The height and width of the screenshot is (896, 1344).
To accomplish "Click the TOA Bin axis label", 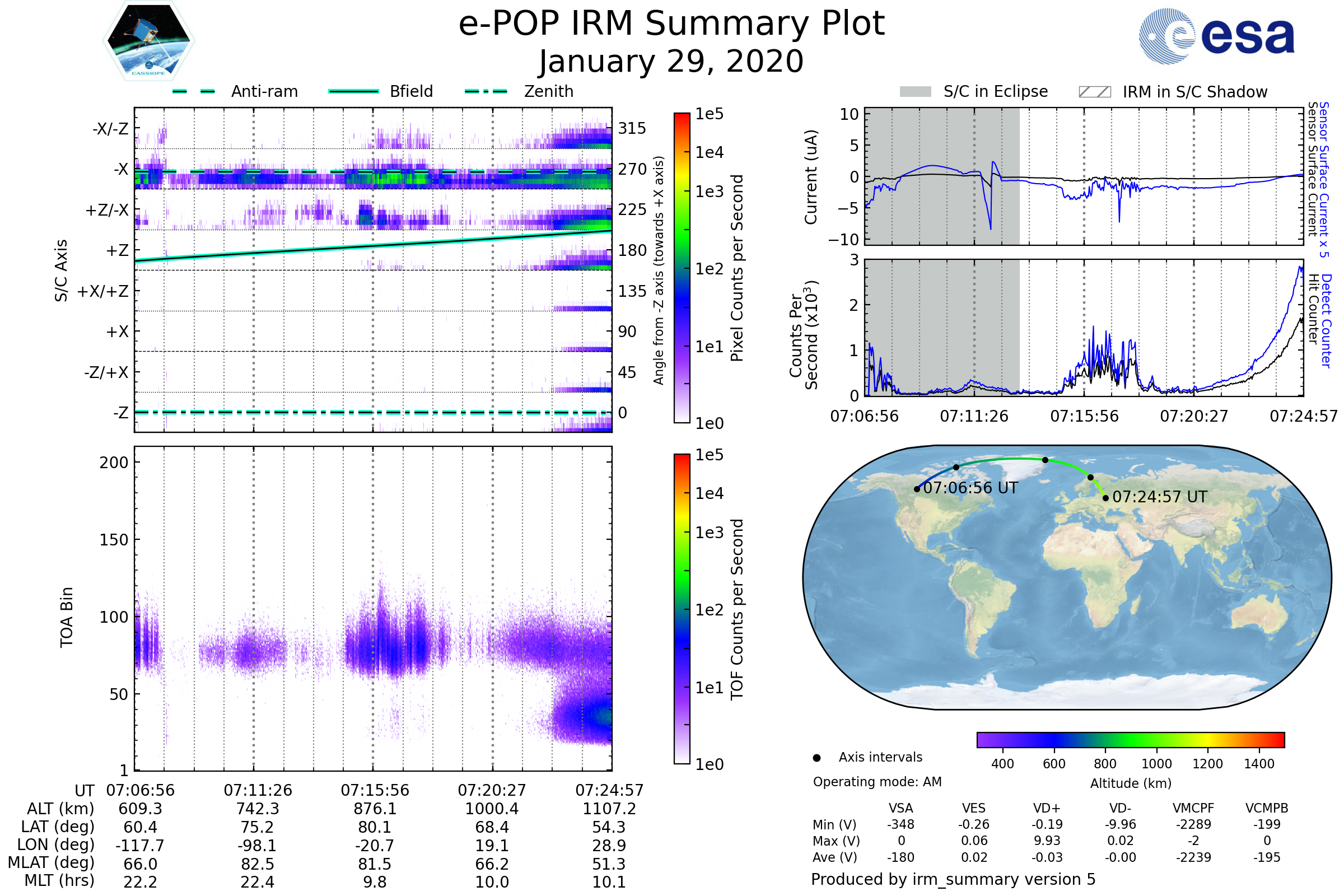I will [x=67, y=617].
